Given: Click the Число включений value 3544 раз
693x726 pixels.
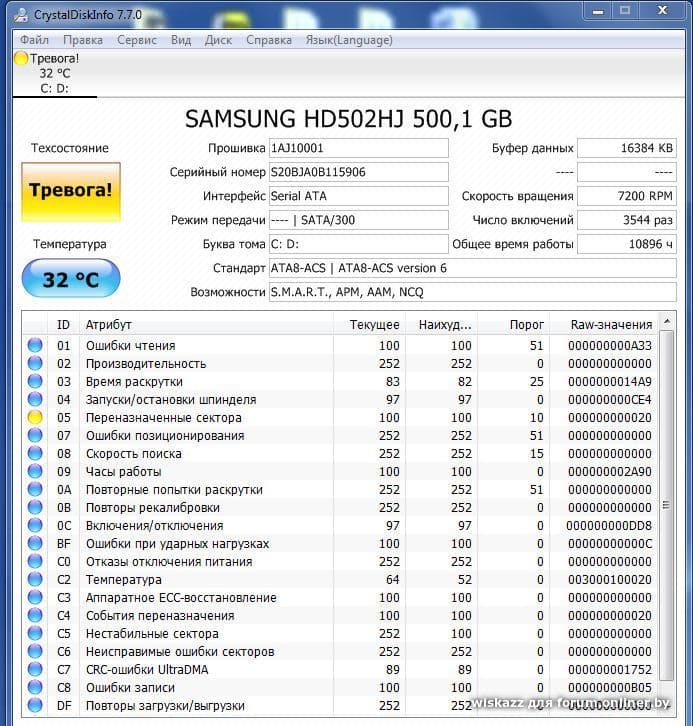Looking at the screenshot, I should coord(627,220).
